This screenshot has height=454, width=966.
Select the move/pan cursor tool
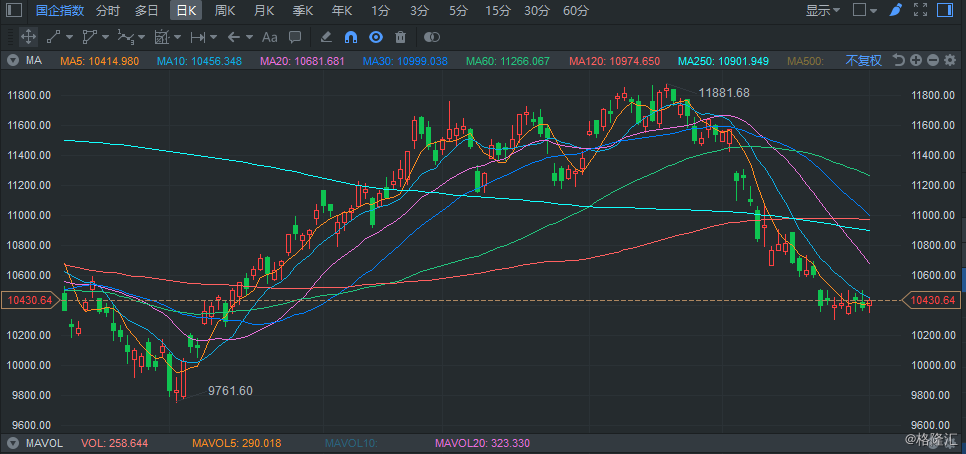pyautogui.click(x=28, y=37)
